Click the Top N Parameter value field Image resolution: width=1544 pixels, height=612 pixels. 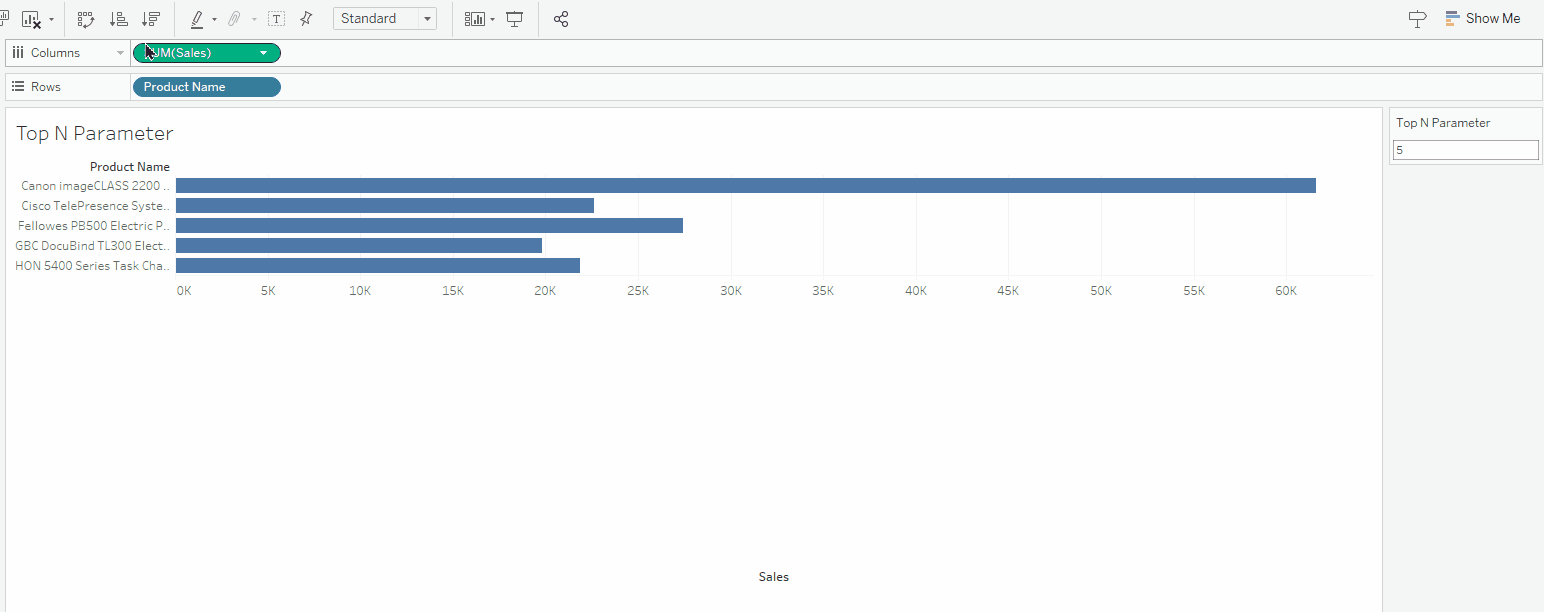point(1465,150)
